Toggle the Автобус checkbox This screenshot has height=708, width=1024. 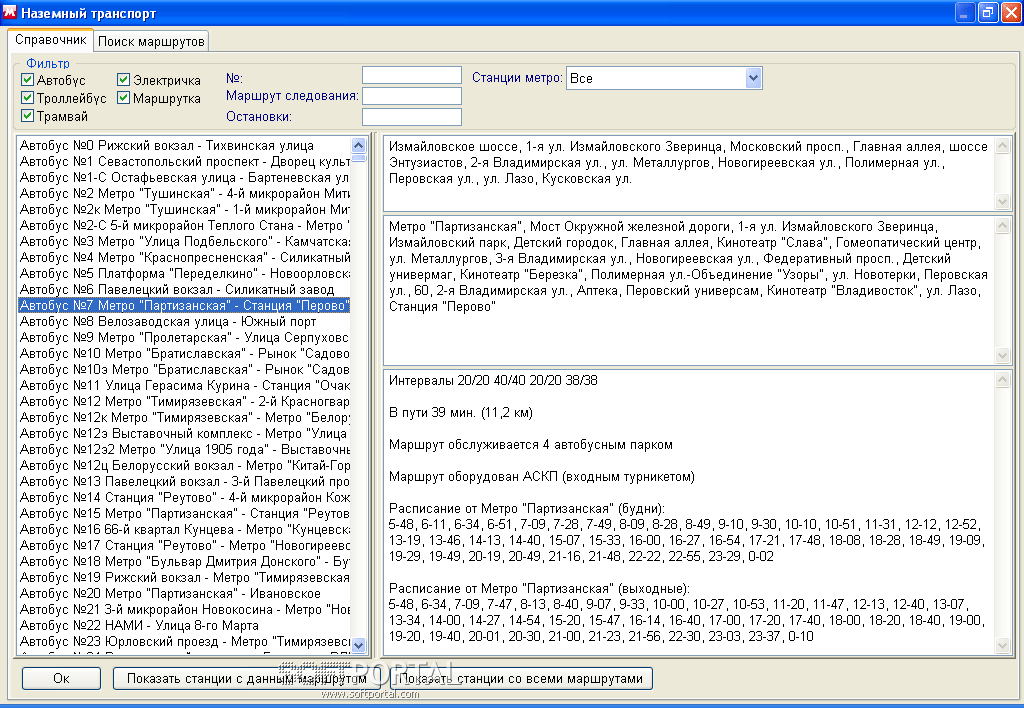pyautogui.click(x=27, y=80)
